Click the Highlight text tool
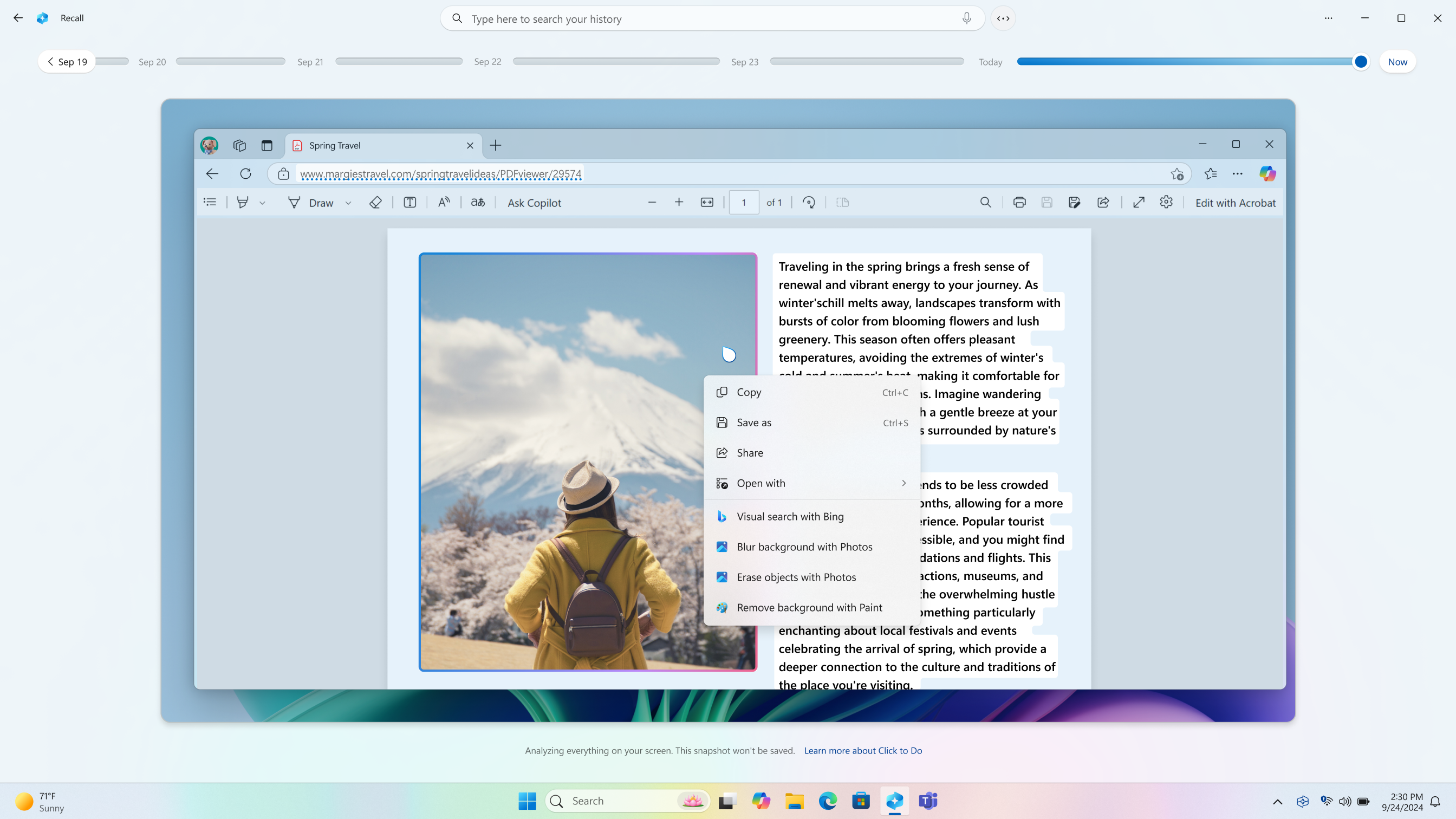 243,202
